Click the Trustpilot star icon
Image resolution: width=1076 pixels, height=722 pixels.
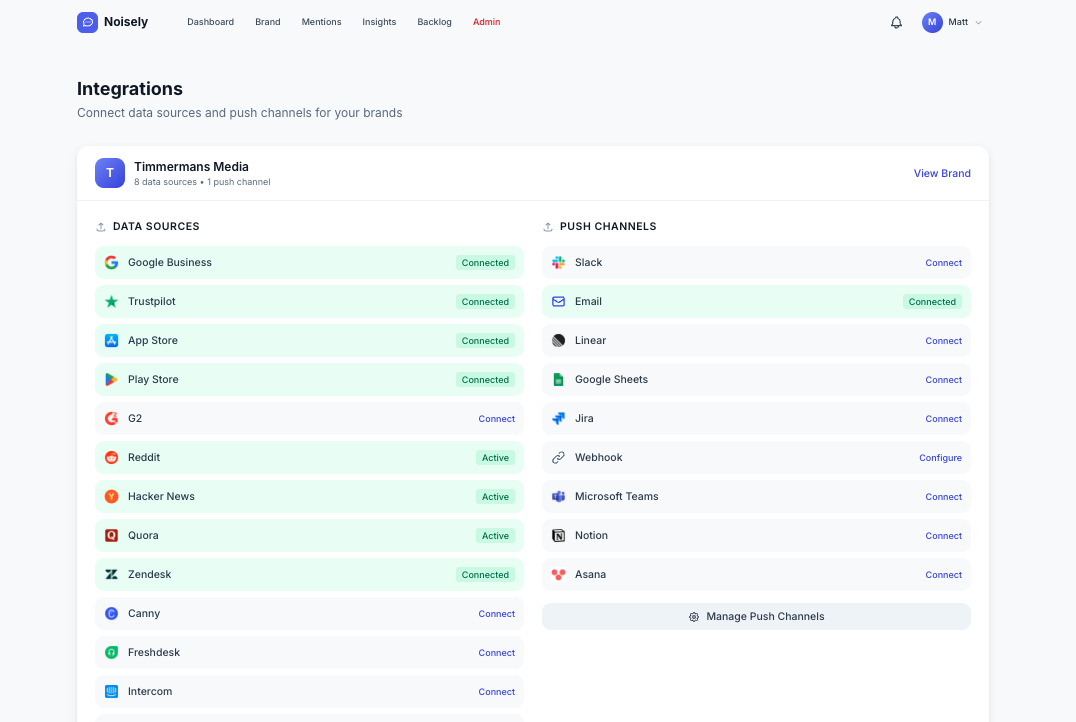(x=111, y=302)
